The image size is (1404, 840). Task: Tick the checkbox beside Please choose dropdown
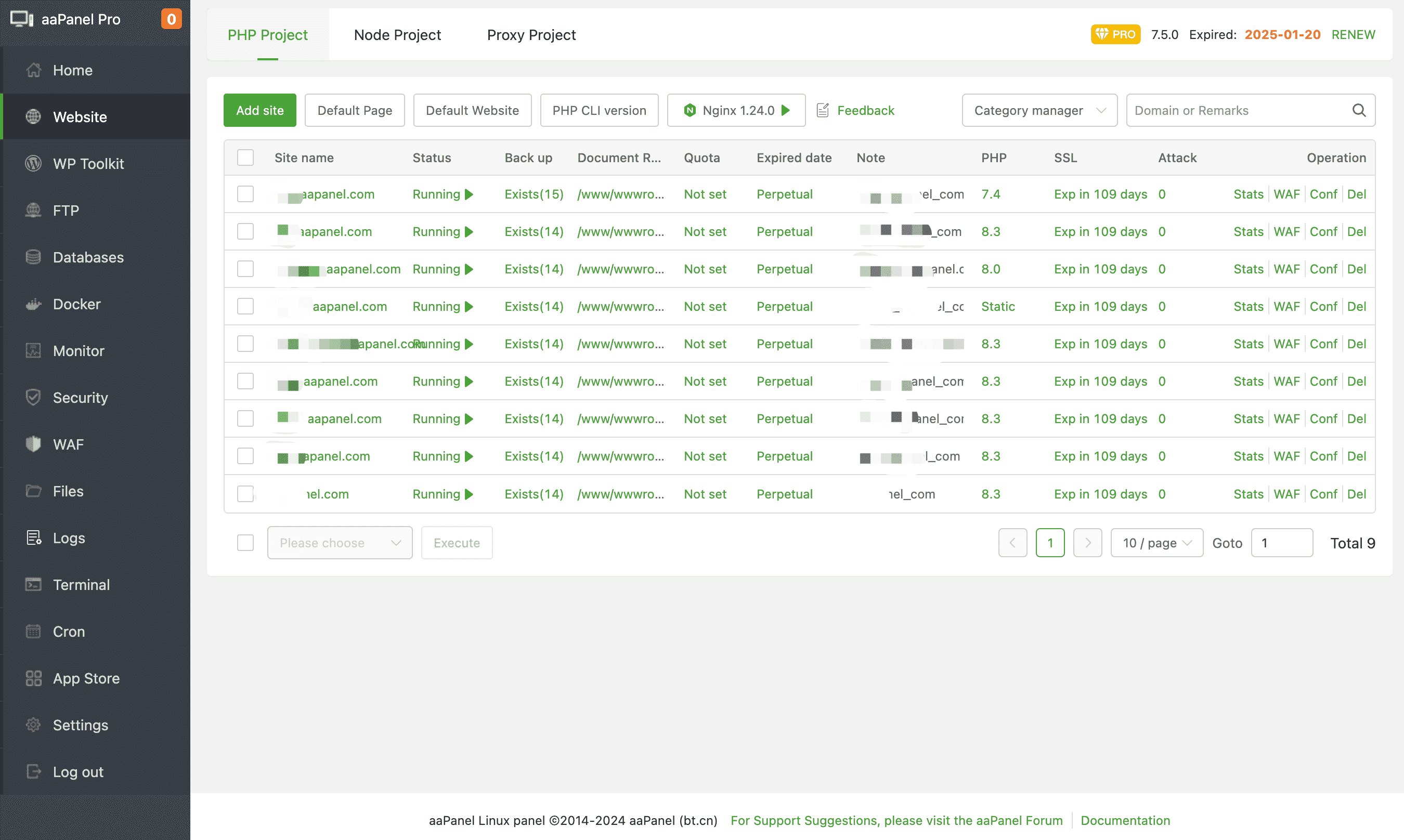245,543
